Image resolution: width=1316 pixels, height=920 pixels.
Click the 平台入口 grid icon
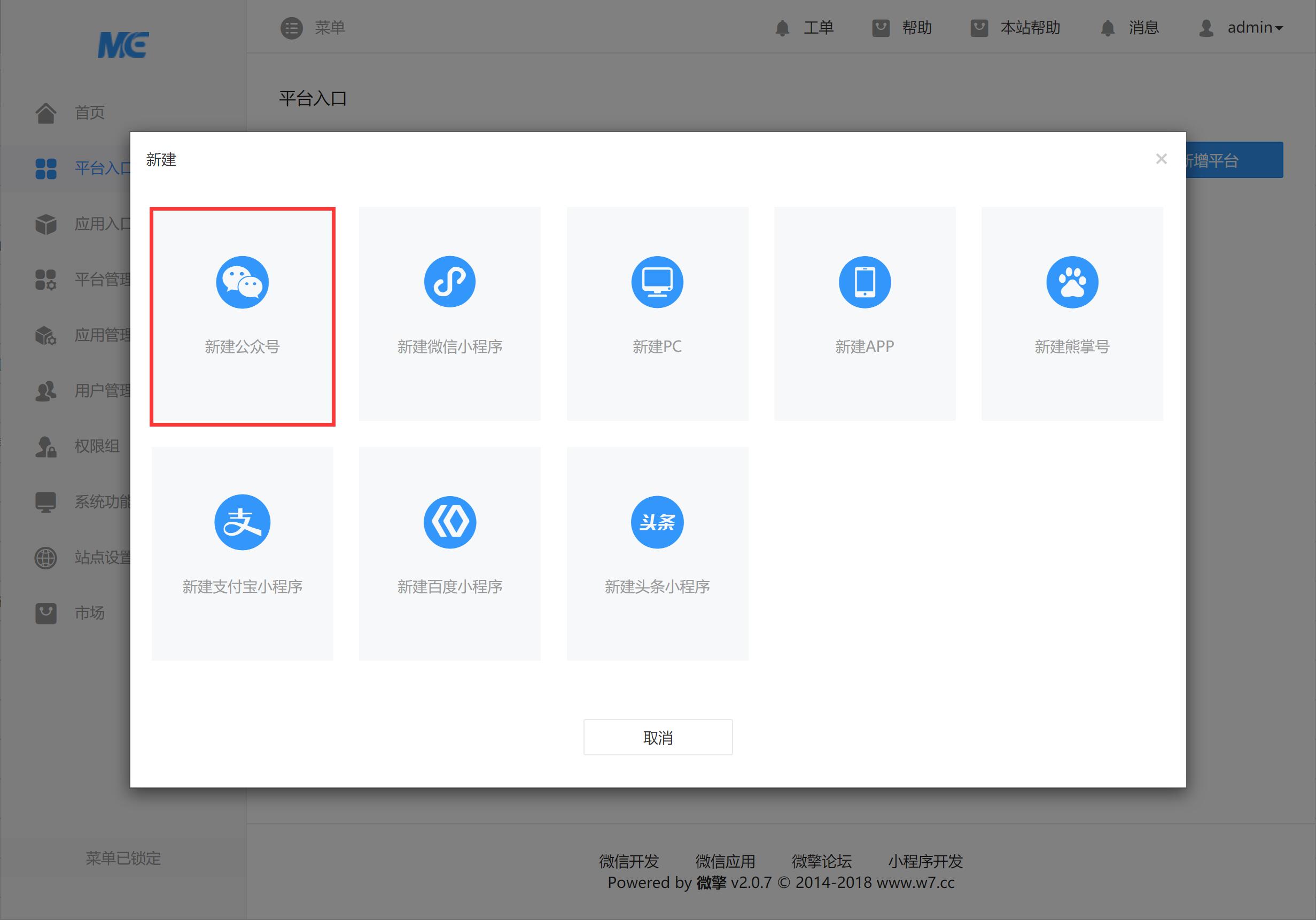click(46, 168)
